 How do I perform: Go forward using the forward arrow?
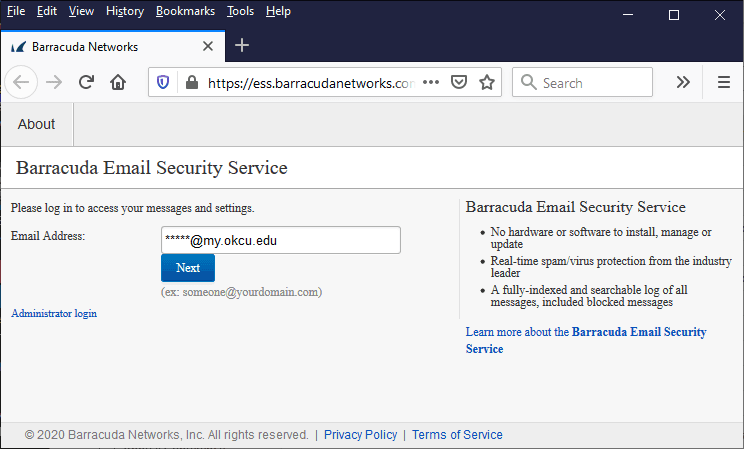(x=54, y=83)
